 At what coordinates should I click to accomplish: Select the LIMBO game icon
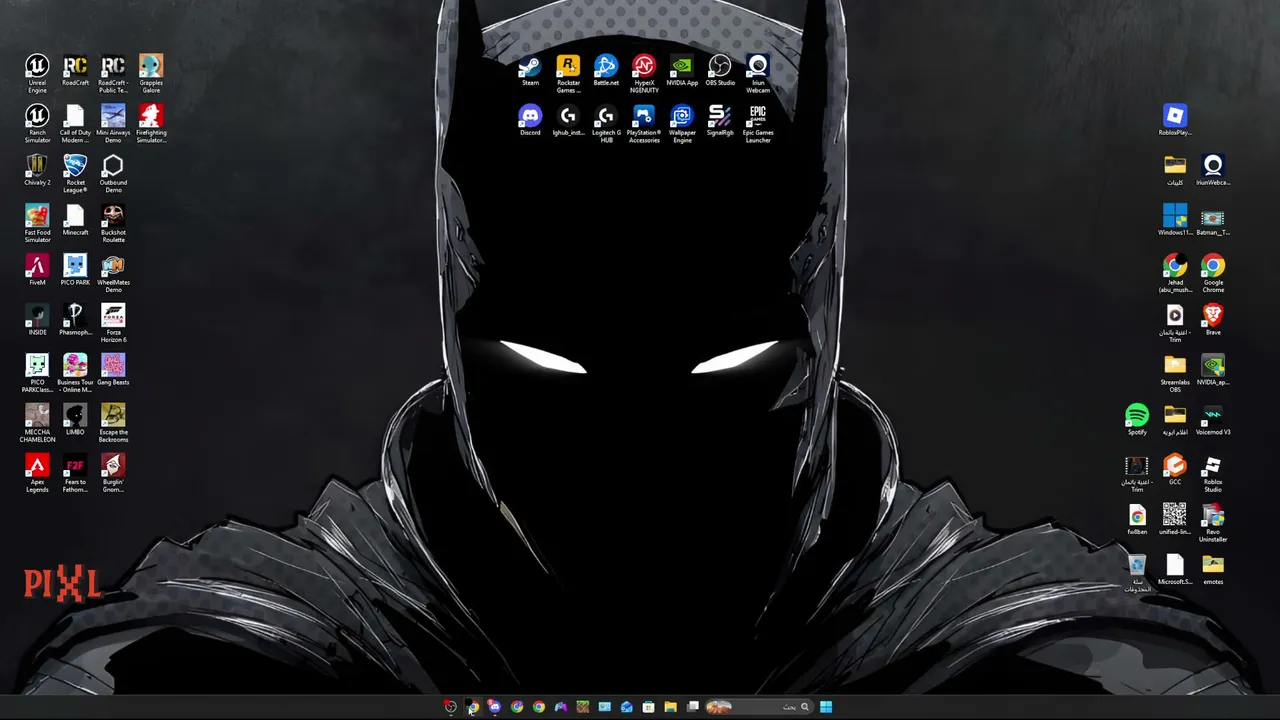pos(75,421)
